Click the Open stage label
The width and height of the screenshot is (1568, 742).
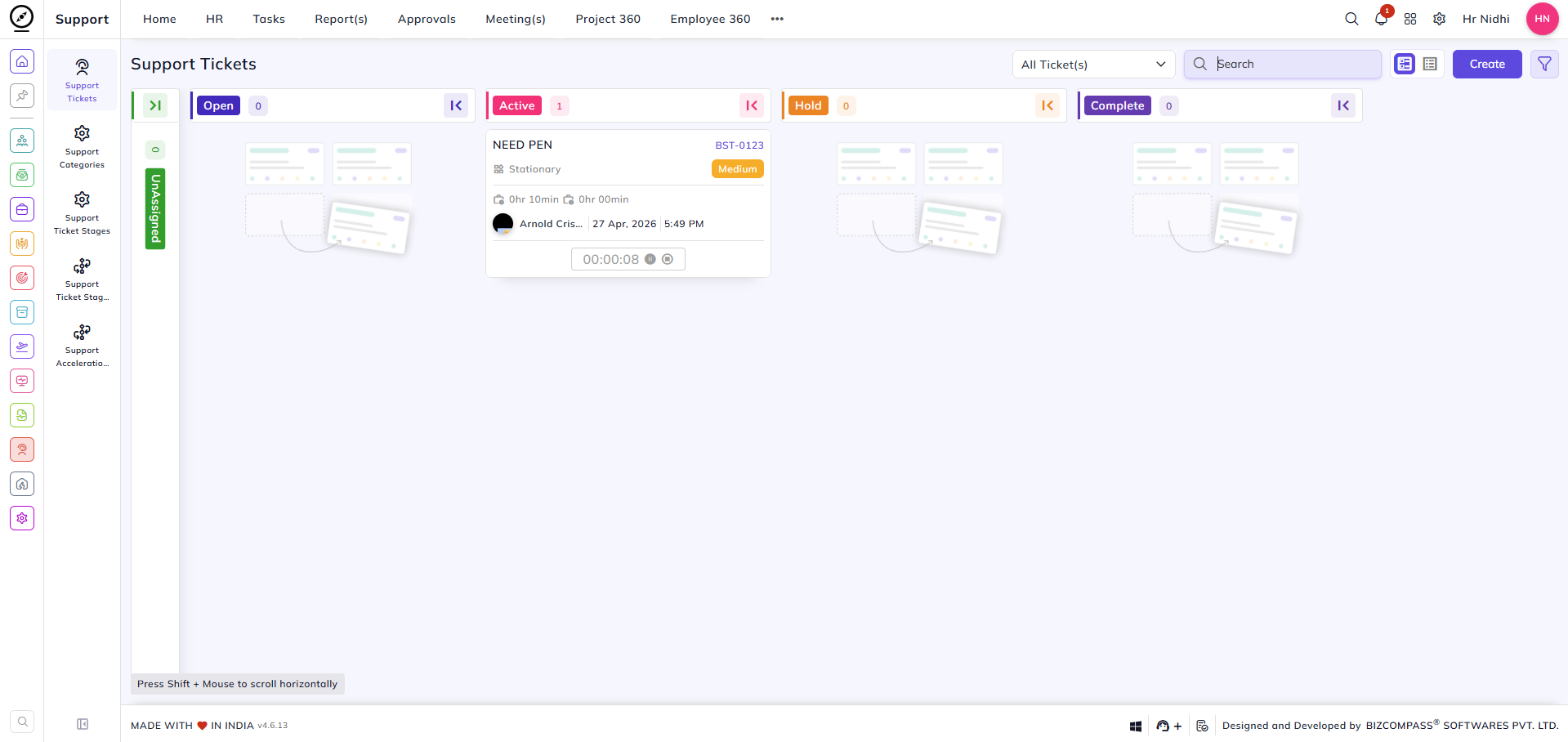point(218,105)
